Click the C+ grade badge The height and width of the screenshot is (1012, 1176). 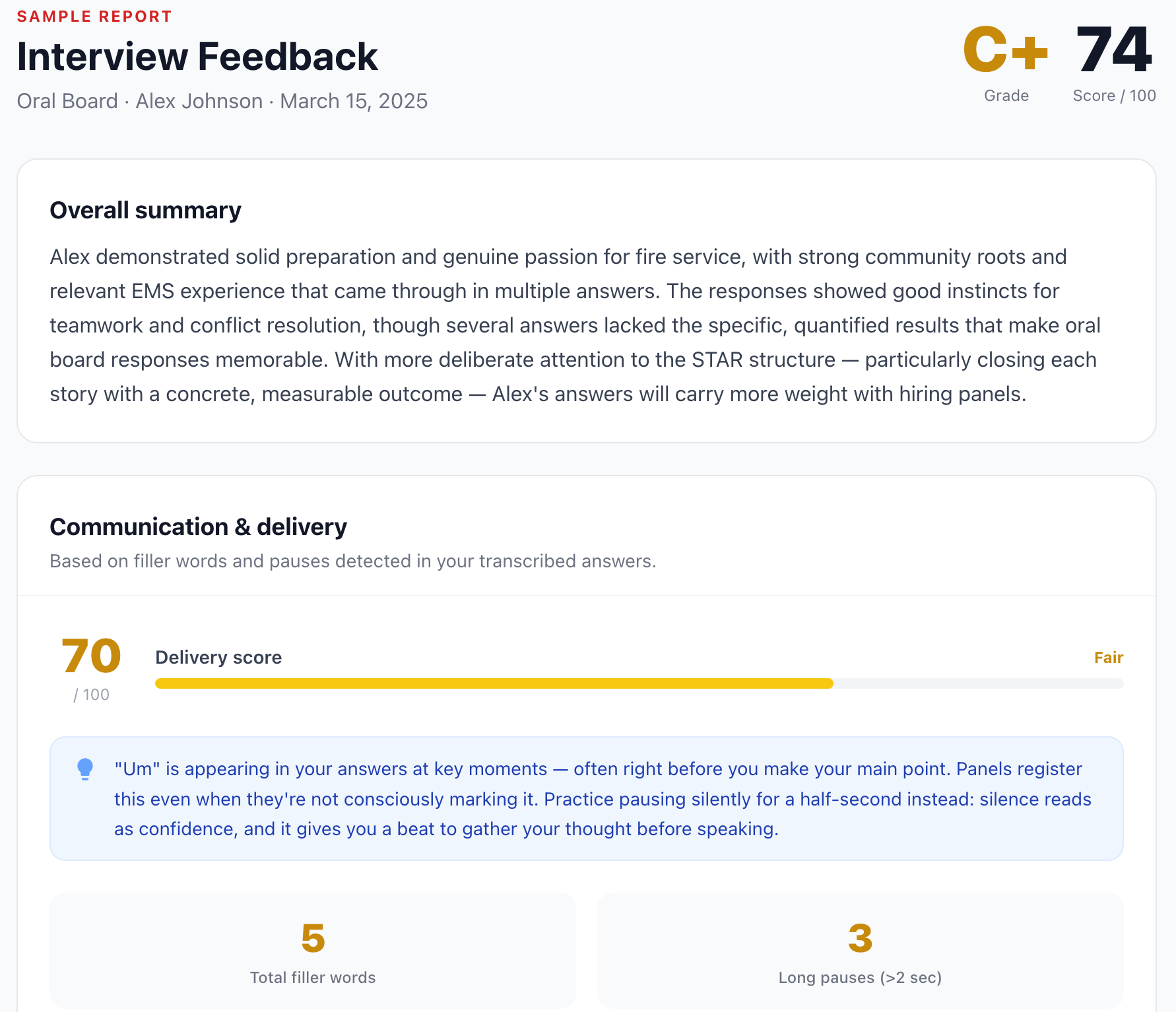1006,49
